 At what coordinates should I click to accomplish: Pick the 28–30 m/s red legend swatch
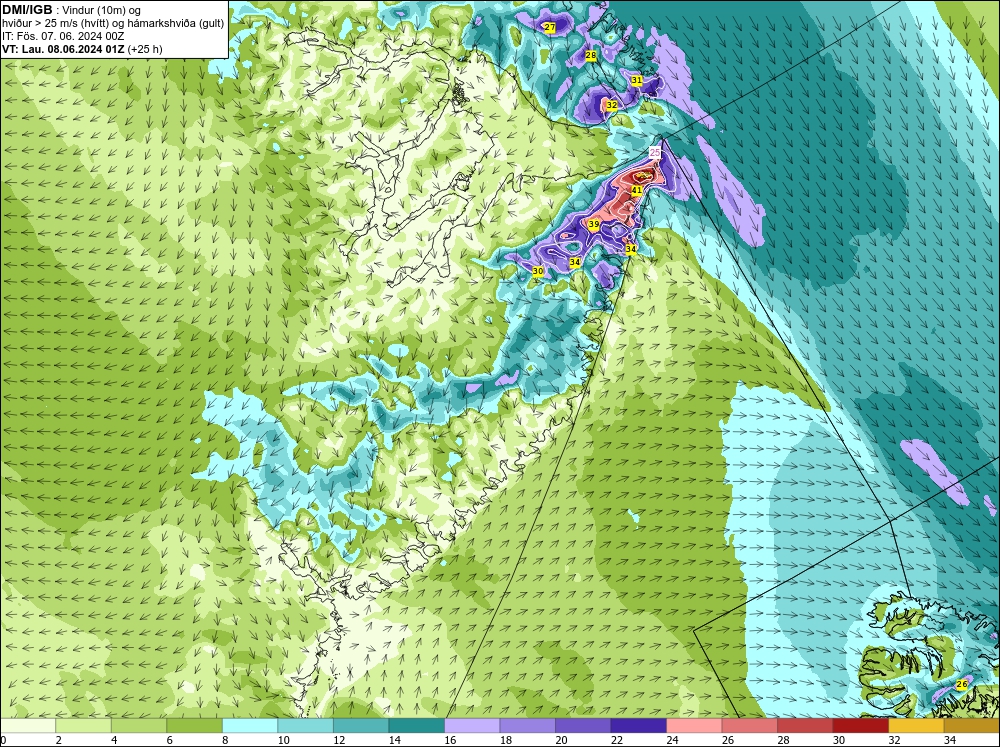pos(804,725)
